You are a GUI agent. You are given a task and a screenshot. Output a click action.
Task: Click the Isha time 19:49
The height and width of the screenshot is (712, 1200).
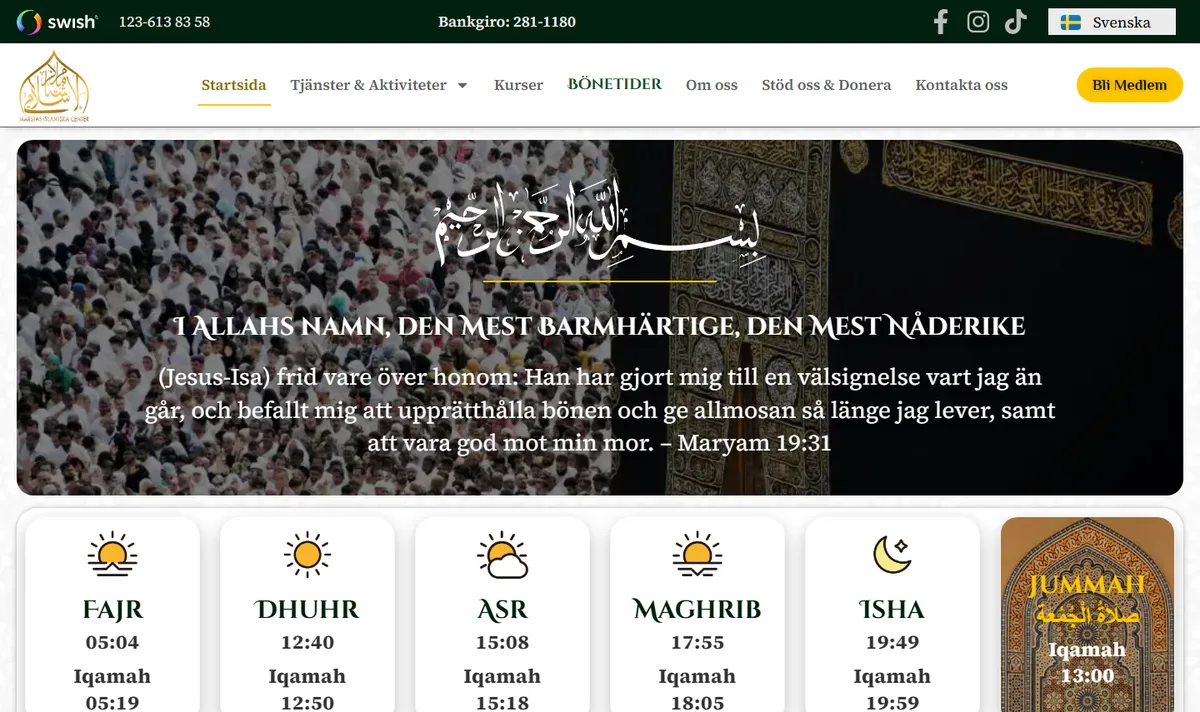892,642
